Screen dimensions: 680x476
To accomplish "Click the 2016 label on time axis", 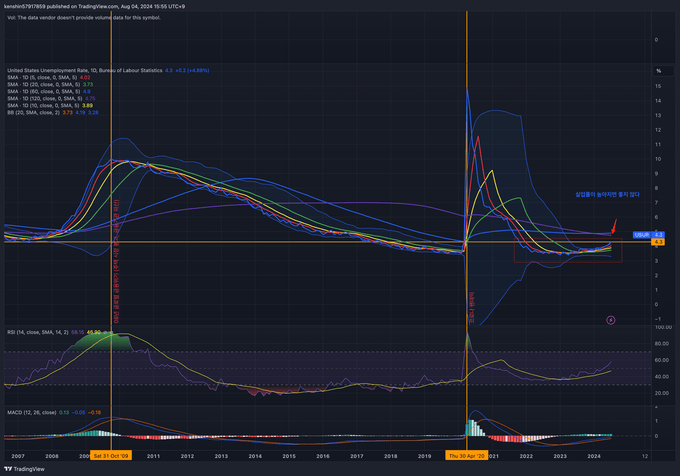I will click(x=323, y=456).
